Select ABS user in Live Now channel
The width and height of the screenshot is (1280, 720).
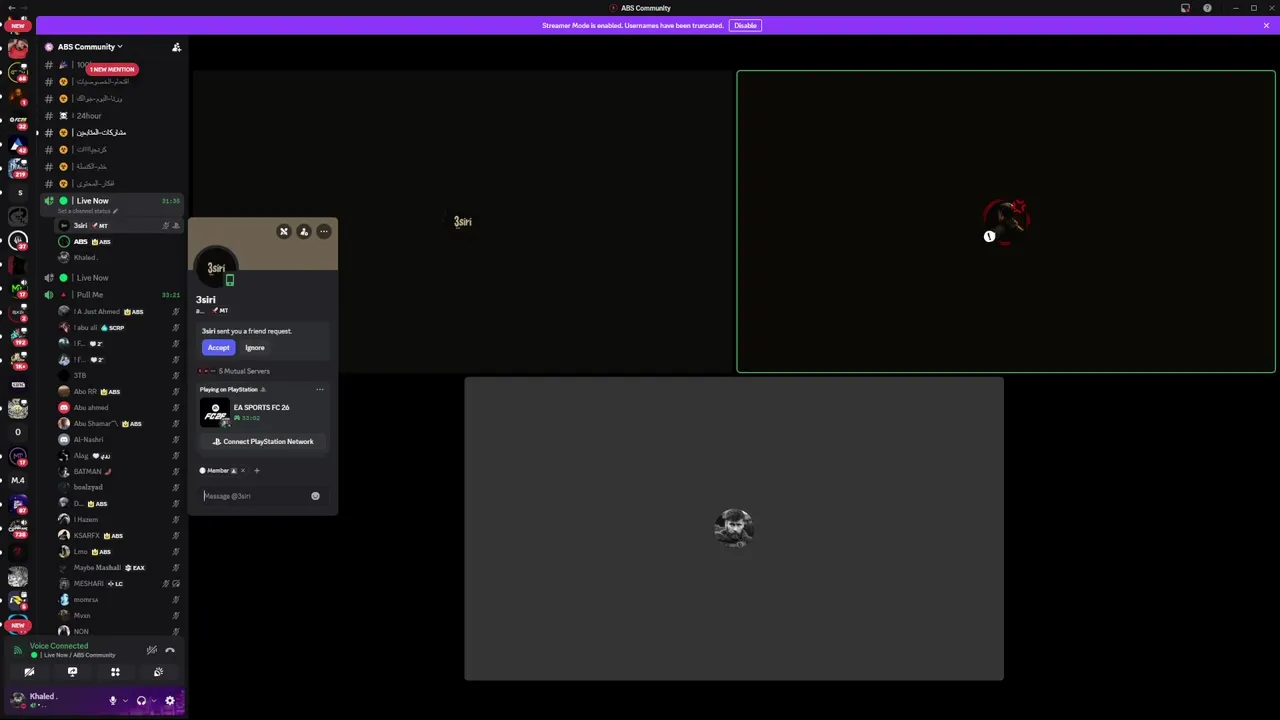(118, 242)
